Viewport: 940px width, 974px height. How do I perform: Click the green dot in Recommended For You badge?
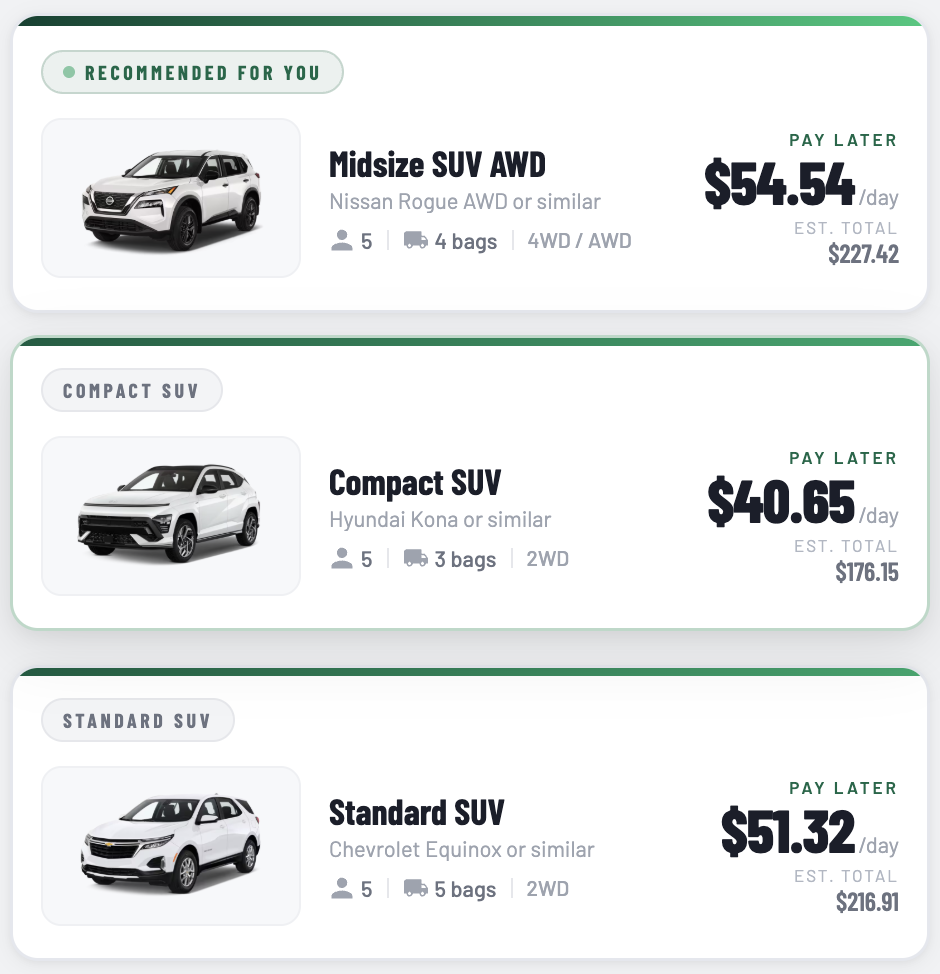point(69,73)
